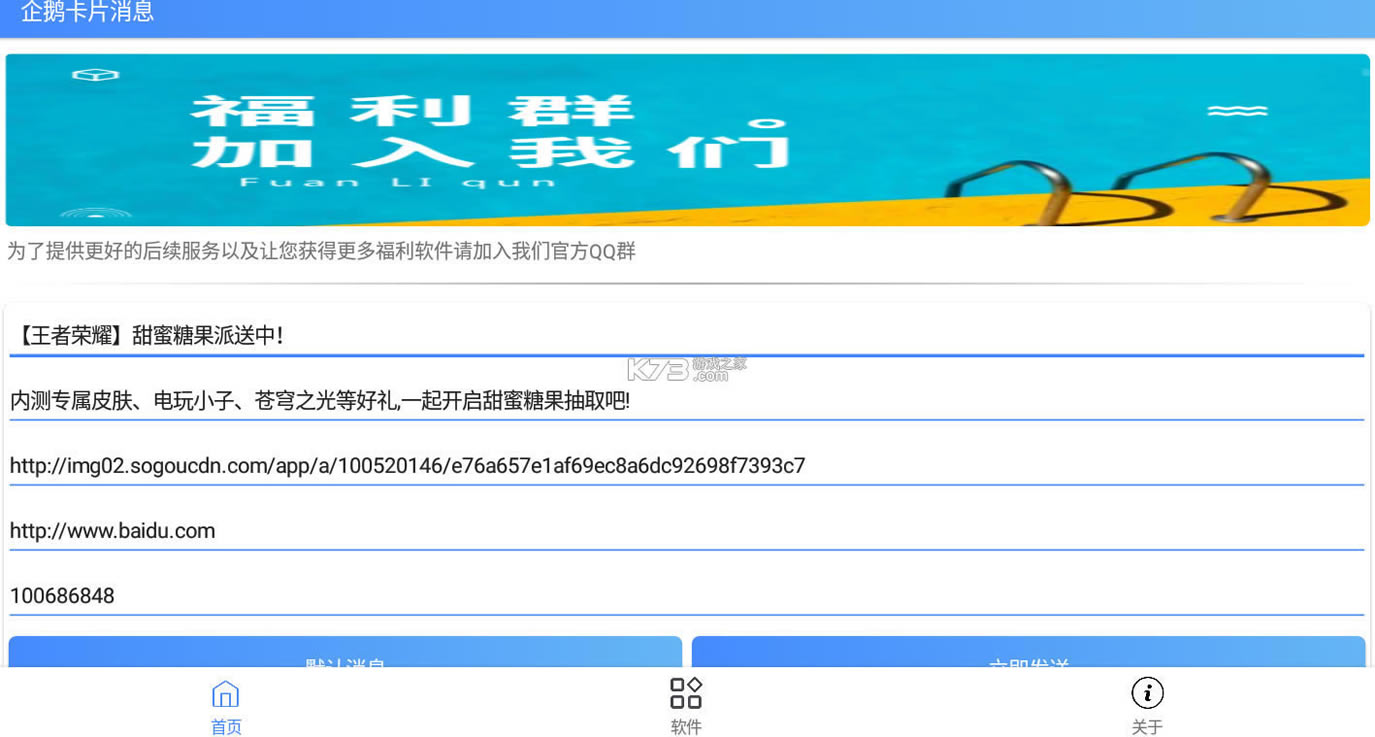Open the 首页 home tab icon

point(226,693)
